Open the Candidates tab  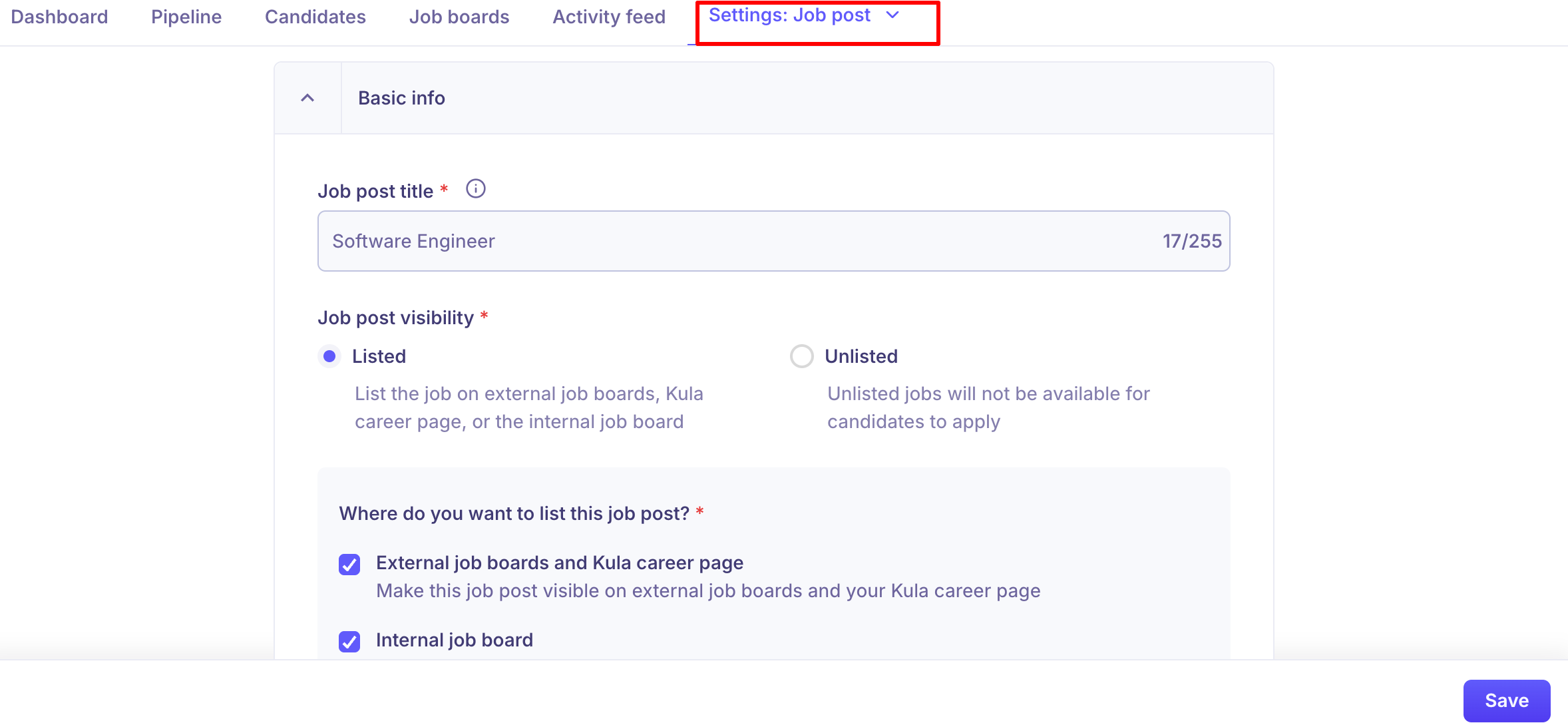click(315, 17)
